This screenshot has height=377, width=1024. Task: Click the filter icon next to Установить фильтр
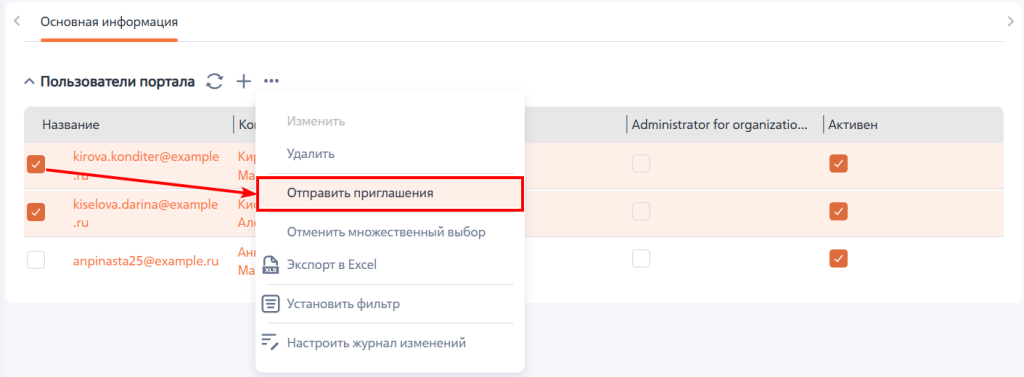pyautogui.click(x=270, y=304)
